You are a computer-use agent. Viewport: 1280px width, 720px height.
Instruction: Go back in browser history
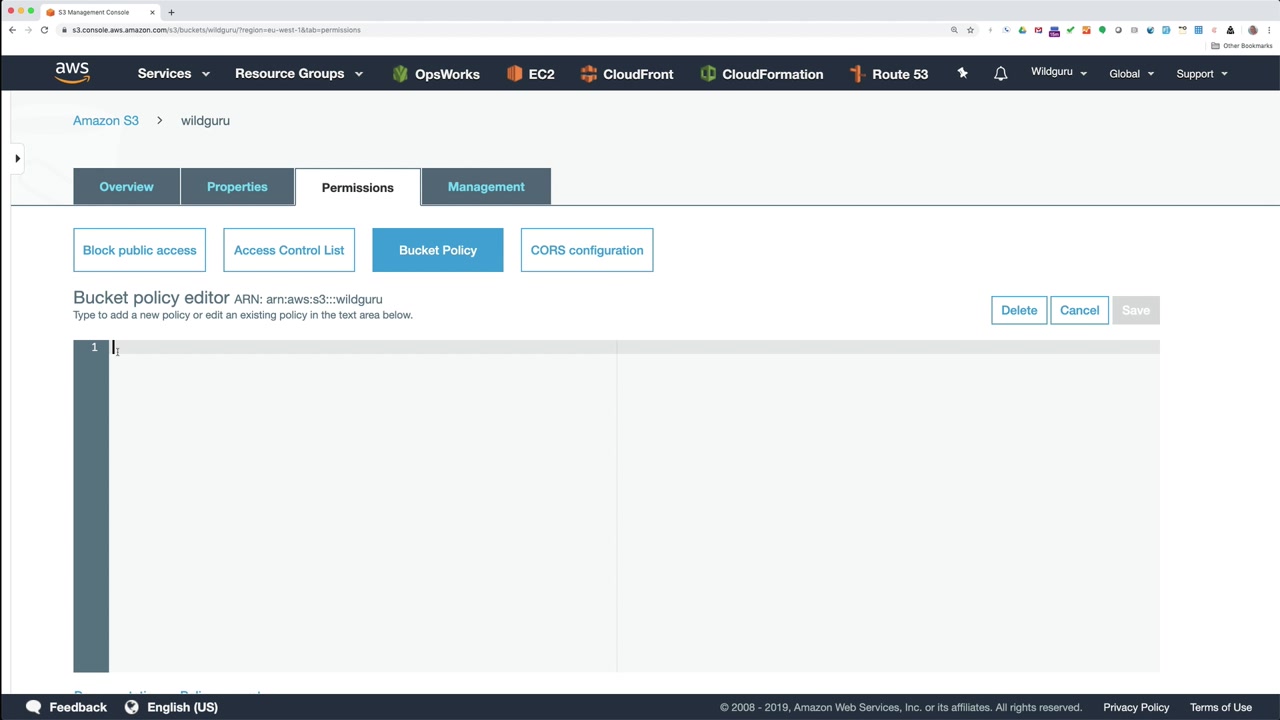[12, 30]
